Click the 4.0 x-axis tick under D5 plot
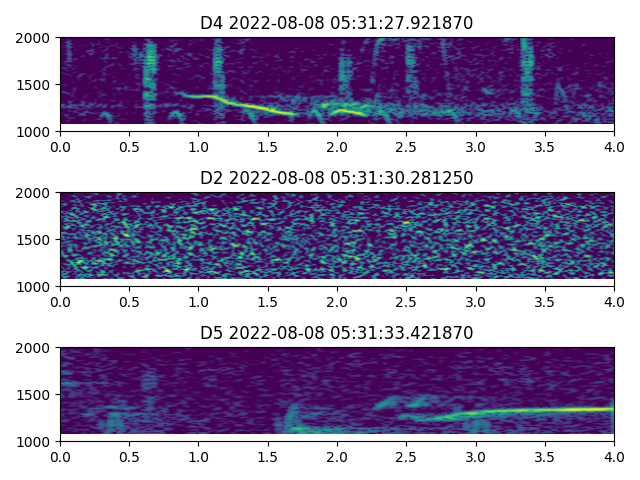640x480 pixels. coord(614,456)
